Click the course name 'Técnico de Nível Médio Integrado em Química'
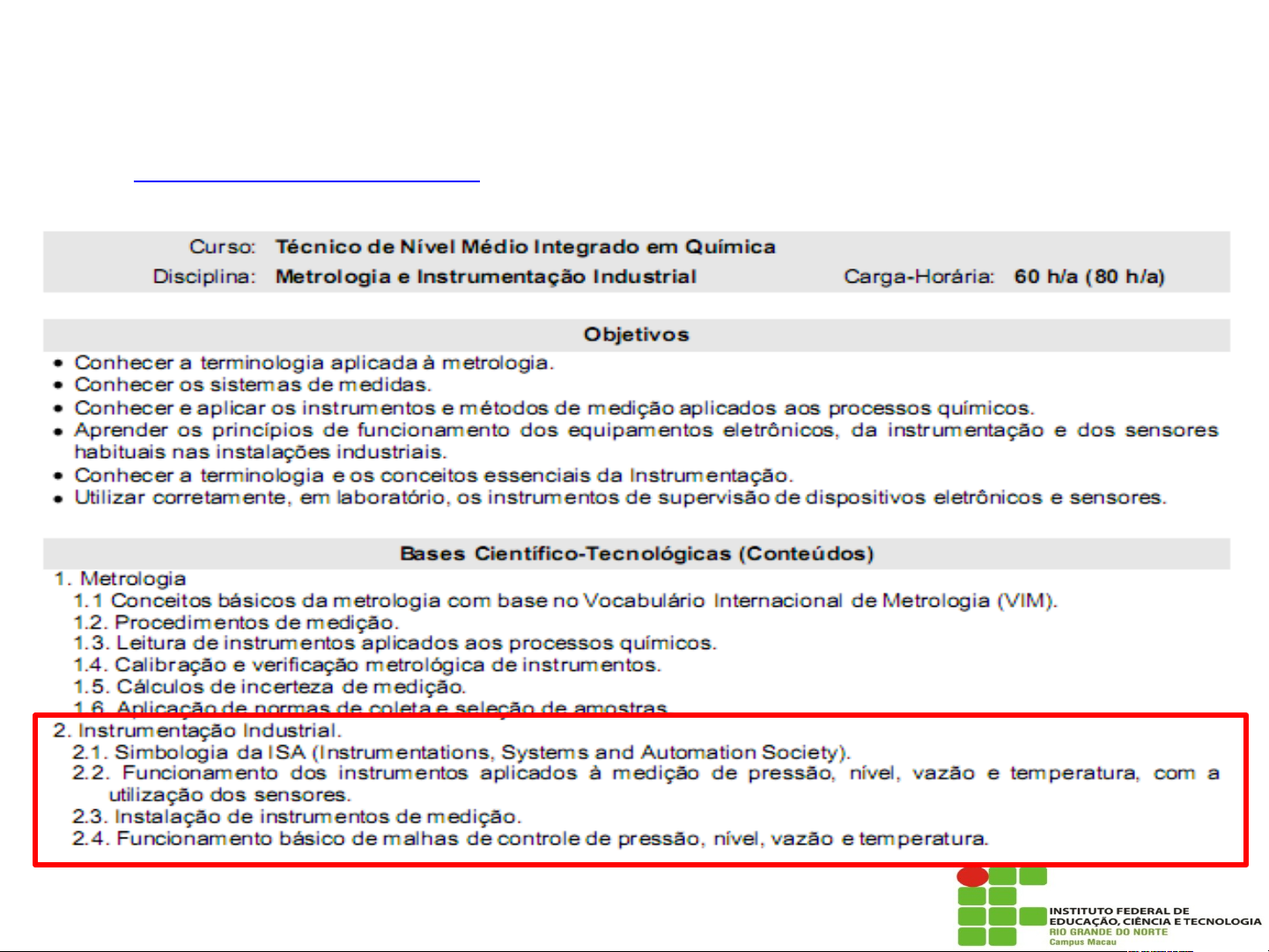This screenshot has height=952, width=1269. 525,247
